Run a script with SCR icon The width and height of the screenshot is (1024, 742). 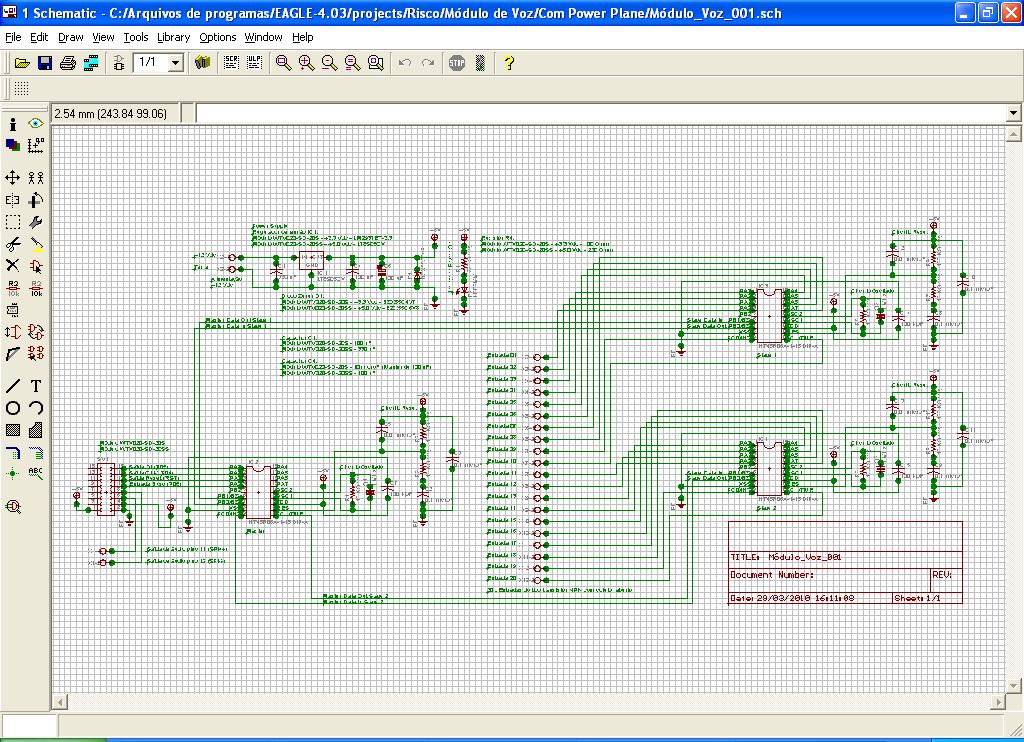pos(230,63)
